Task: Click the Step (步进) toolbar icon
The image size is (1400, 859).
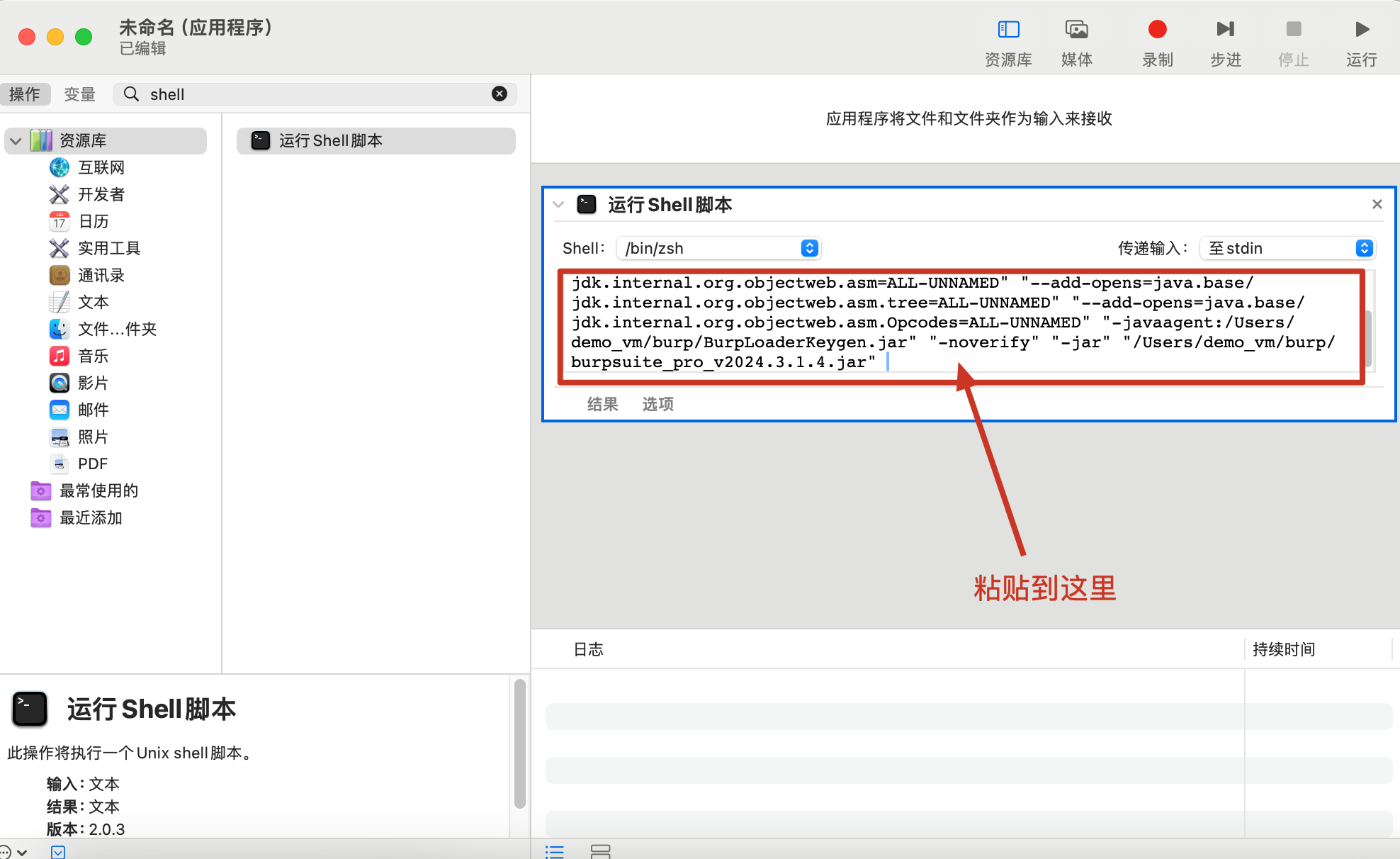Action: tap(1225, 30)
